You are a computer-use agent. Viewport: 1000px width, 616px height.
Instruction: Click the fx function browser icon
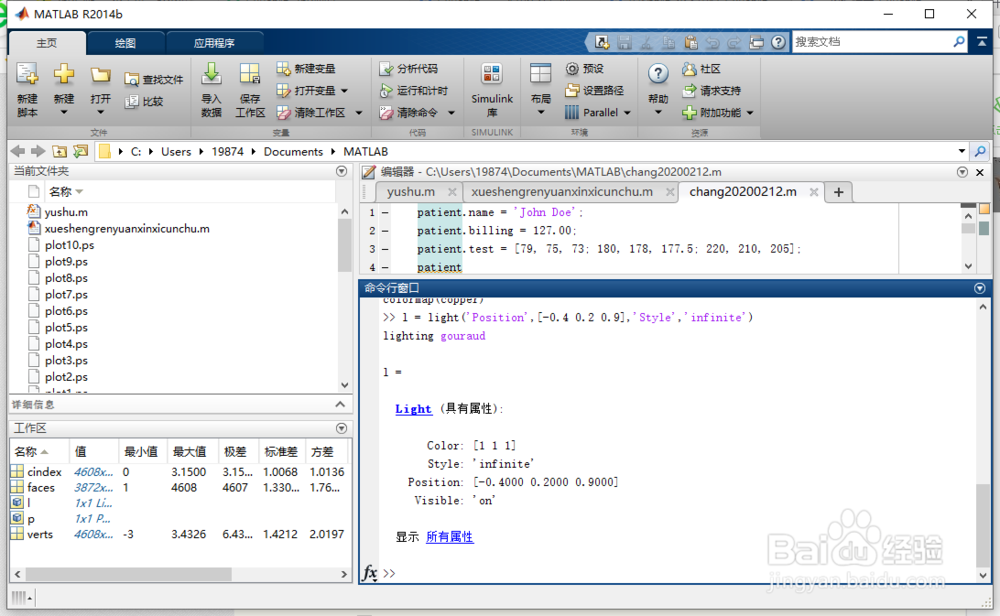[x=371, y=573]
